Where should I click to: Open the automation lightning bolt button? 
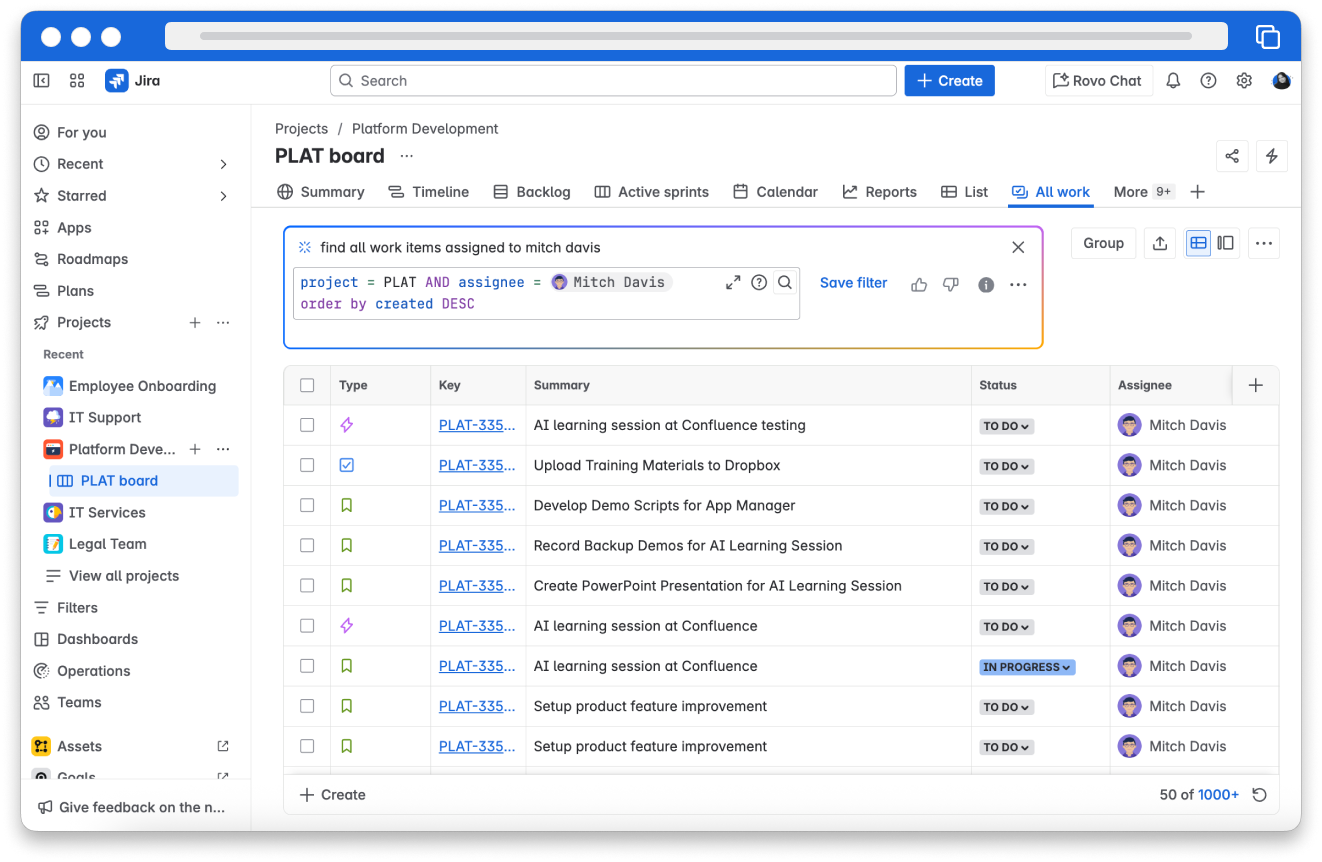point(1272,156)
